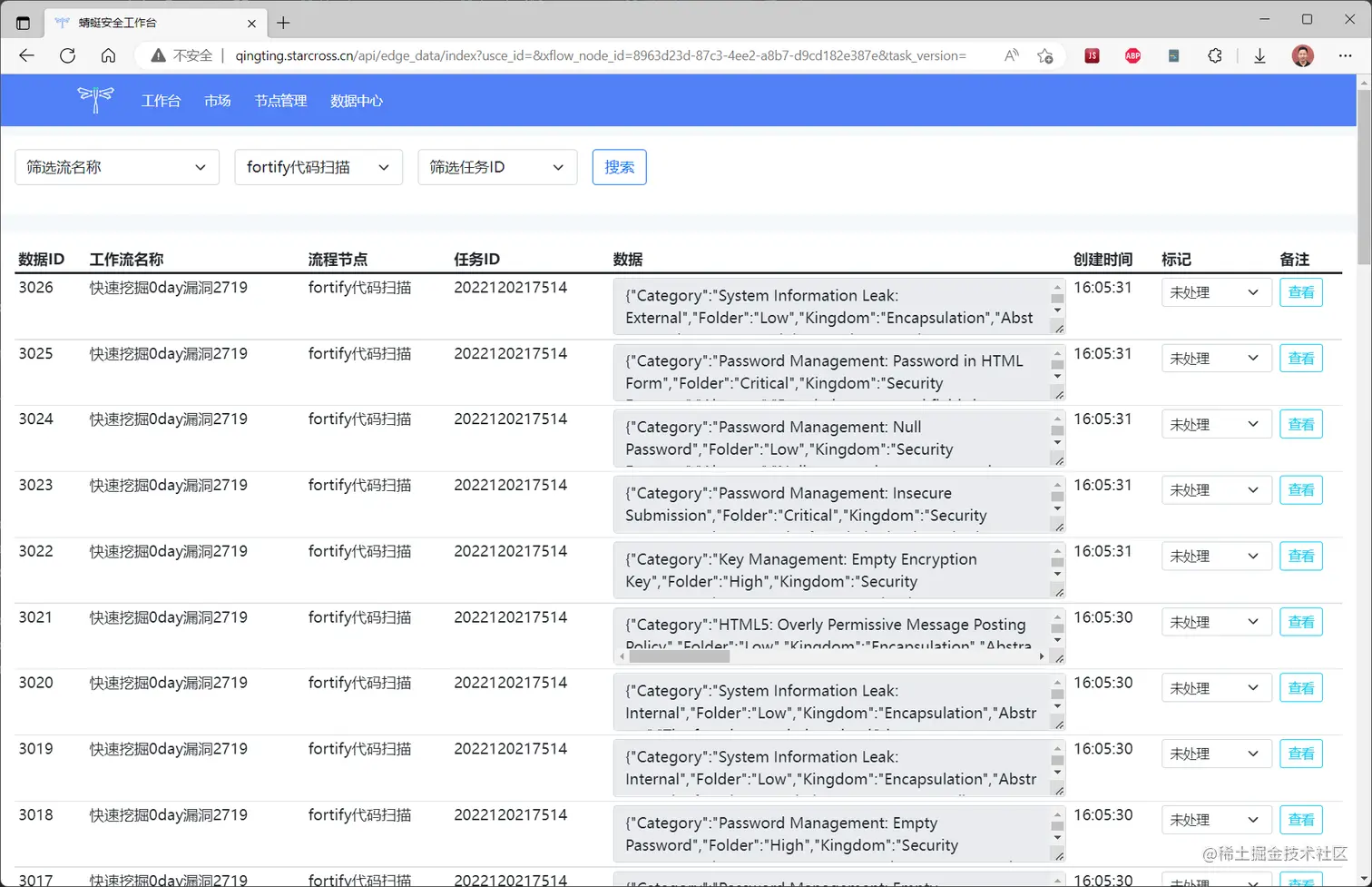
Task: Open 未处理 status dropdown for row 3021
Action: tap(1216, 622)
